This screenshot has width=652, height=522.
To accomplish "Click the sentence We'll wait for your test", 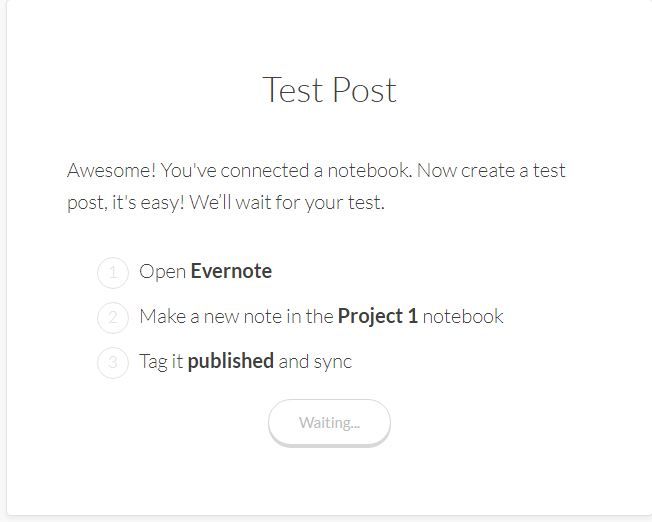I will [287, 203].
